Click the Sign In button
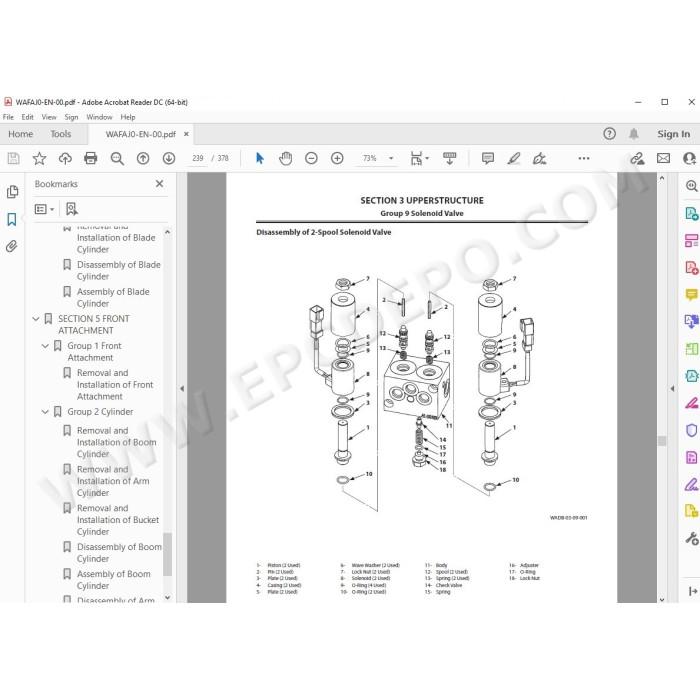The width and height of the screenshot is (700, 700). tap(673, 134)
